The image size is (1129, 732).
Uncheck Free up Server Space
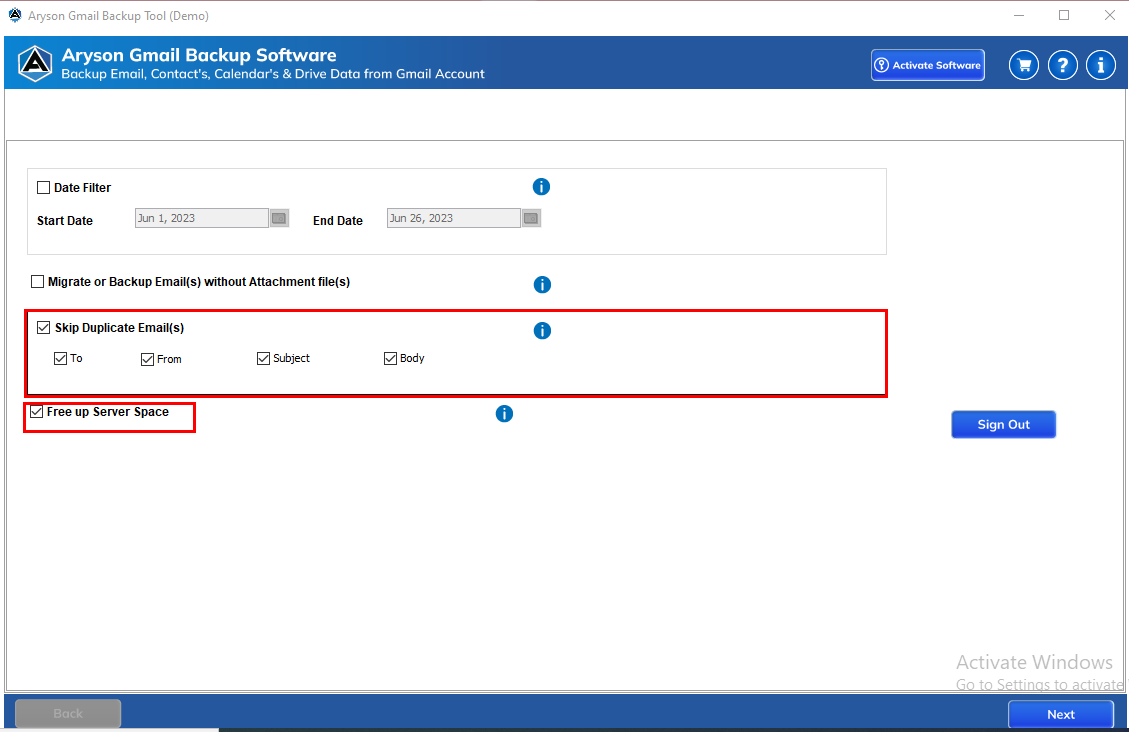tap(36, 412)
